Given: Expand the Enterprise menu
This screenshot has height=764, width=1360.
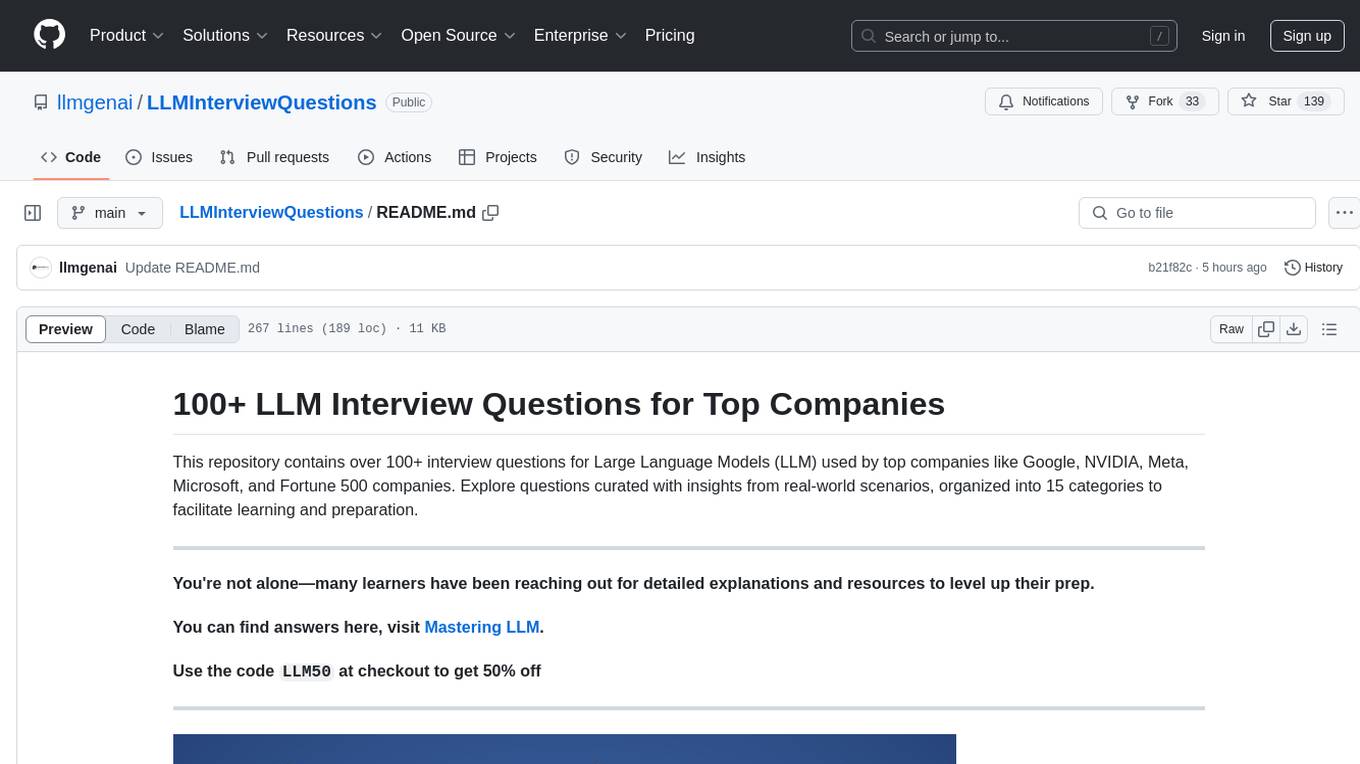Looking at the screenshot, I should [x=581, y=35].
